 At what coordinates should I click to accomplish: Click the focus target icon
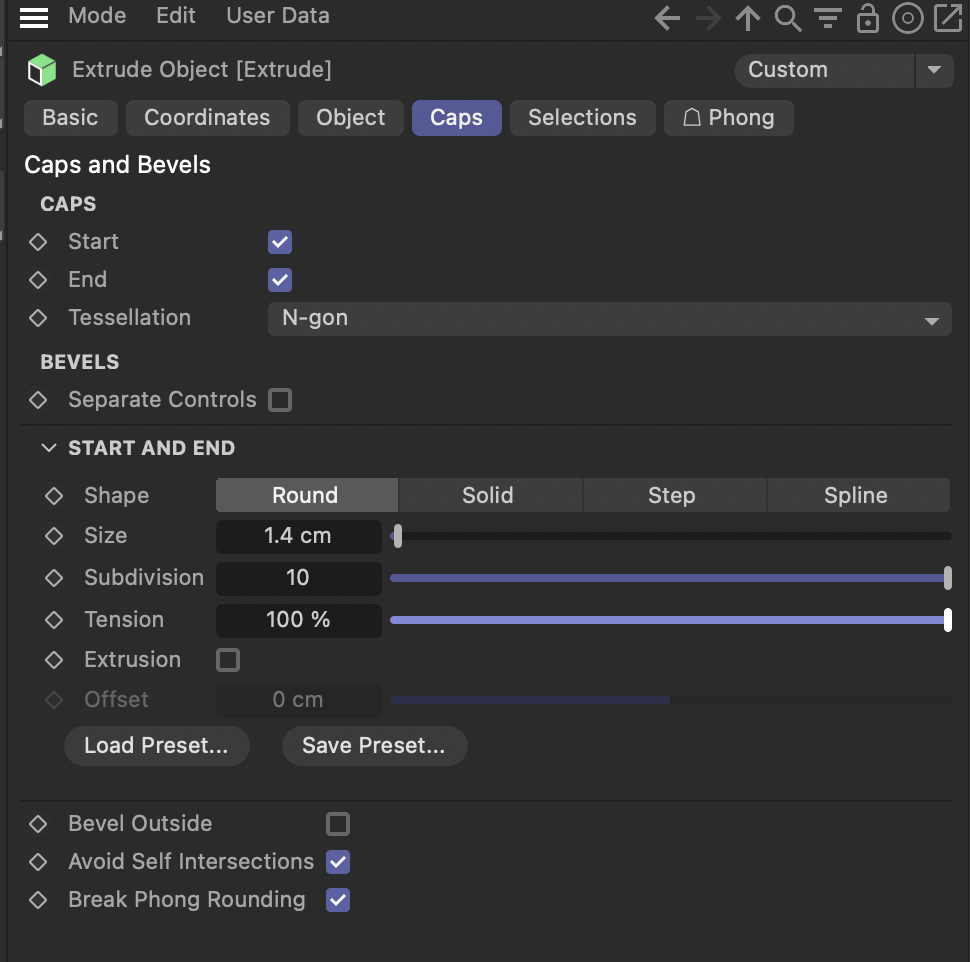click(x=907, y=17)
